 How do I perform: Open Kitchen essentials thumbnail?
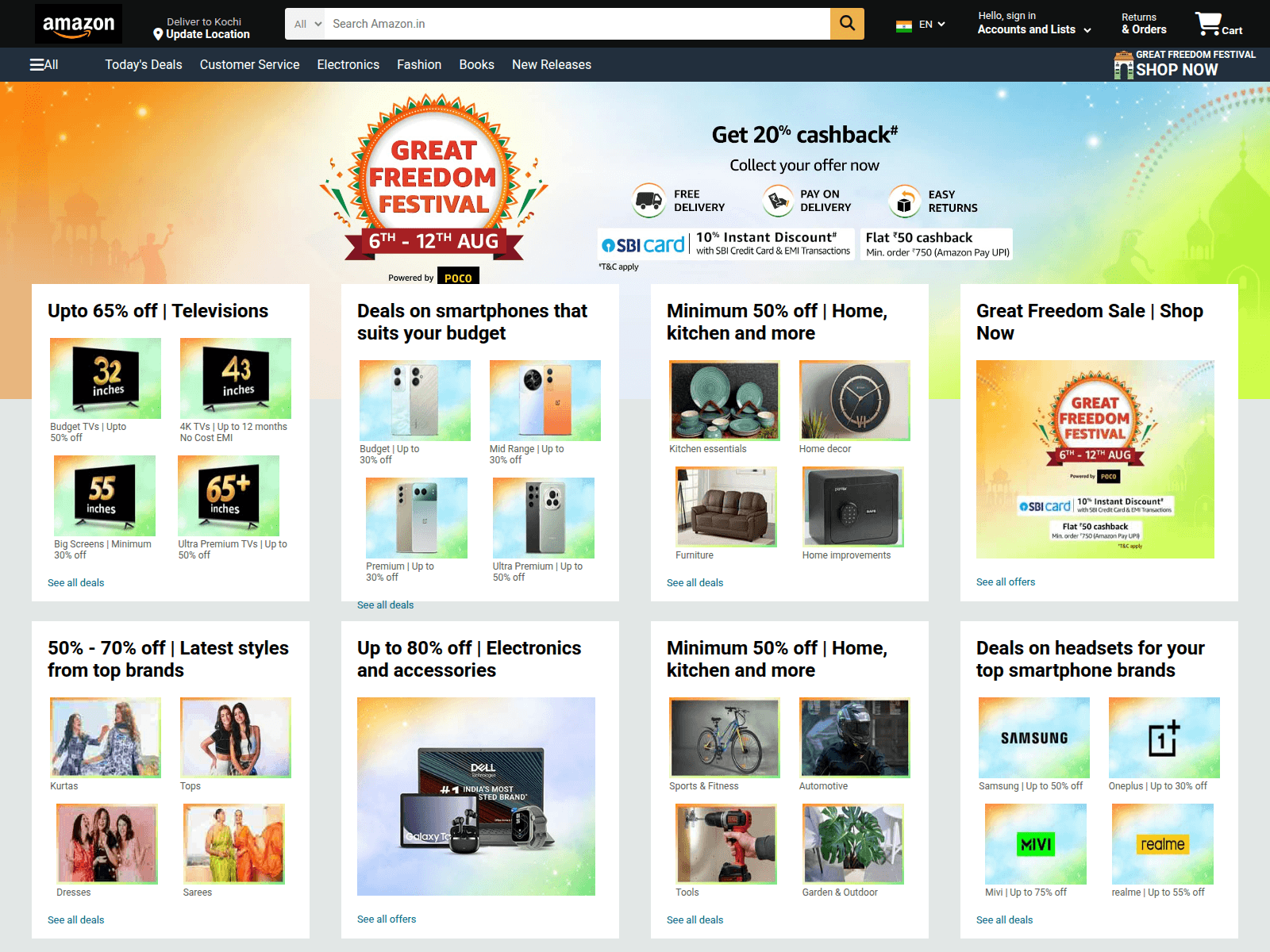[x=725, y=401]
